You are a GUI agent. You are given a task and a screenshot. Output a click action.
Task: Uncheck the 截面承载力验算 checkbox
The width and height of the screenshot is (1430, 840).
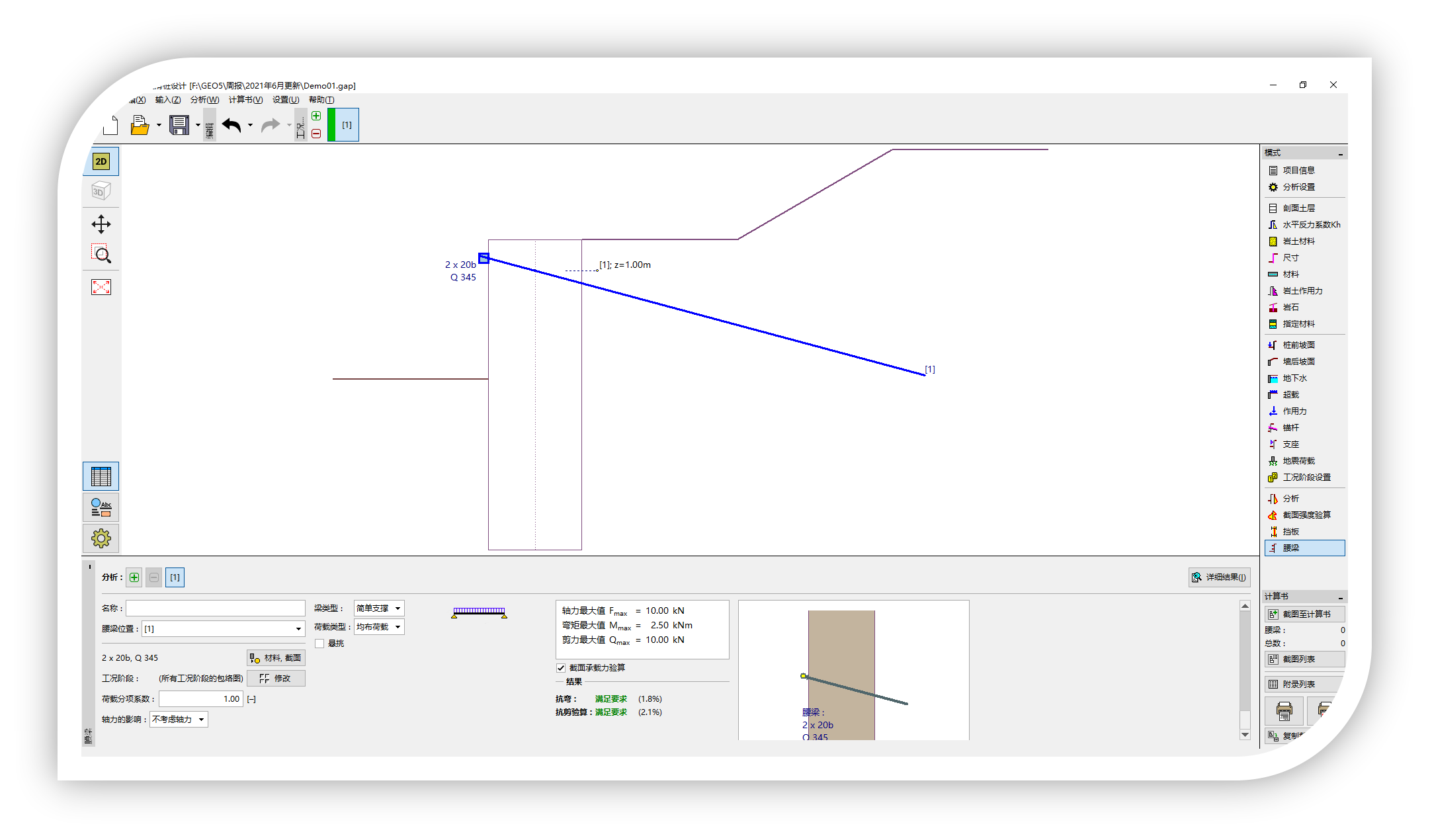(x=561, y=668)
